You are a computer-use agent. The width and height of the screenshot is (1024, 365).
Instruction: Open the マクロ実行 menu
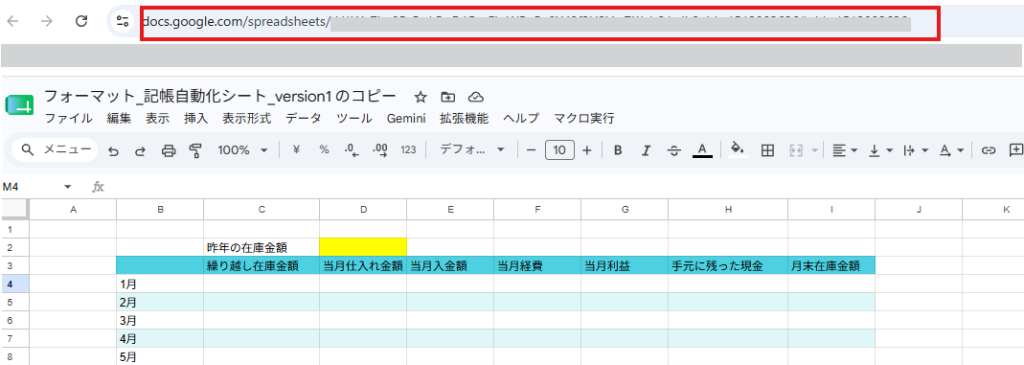pos(584,119)
